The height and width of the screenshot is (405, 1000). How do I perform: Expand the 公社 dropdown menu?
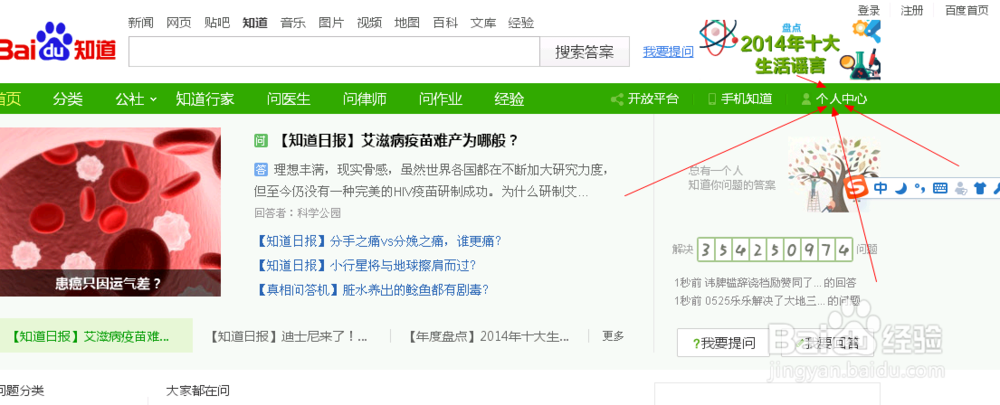click(x=136, y=99)
